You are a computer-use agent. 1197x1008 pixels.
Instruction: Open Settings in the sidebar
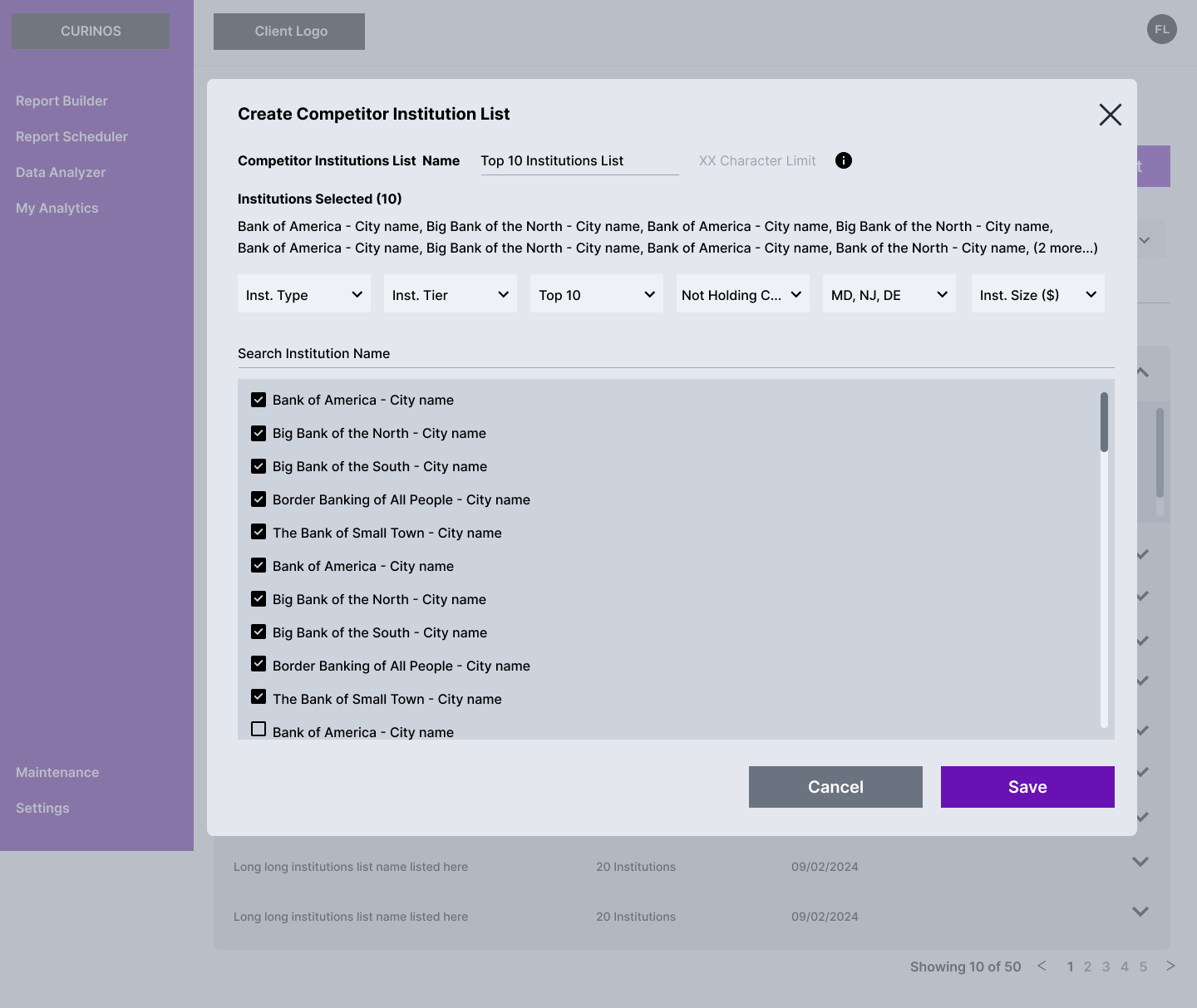[x=42, y=808]
